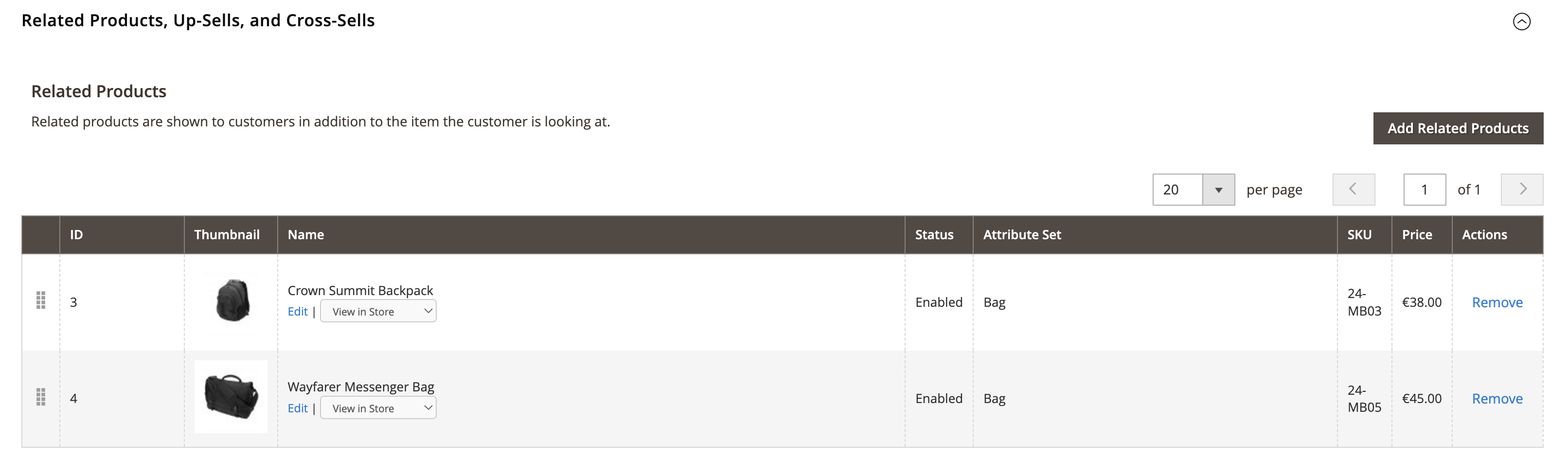Open View in Store dropdown for Crown Summit Backpack
Screen dimensions: 1568x458
tap(378, 312)
